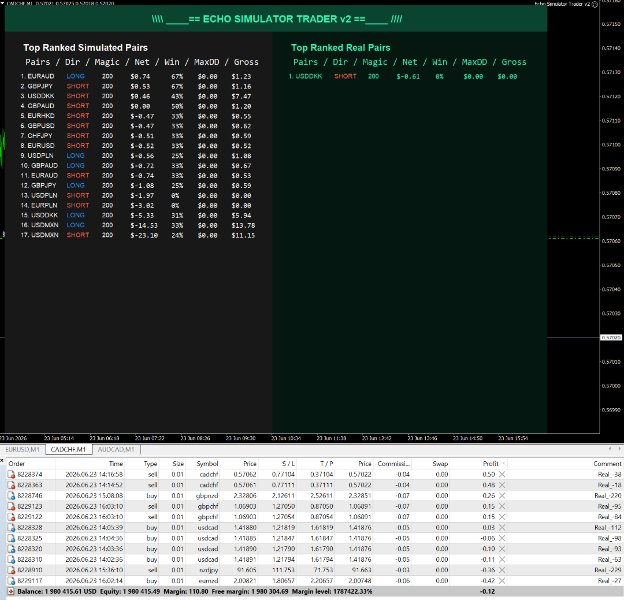This screenshot has height=600, width=624.
Task: Click order icon of usdcad buy at 14:02:36
Action: pyautogui.click(x=11, y=559)
